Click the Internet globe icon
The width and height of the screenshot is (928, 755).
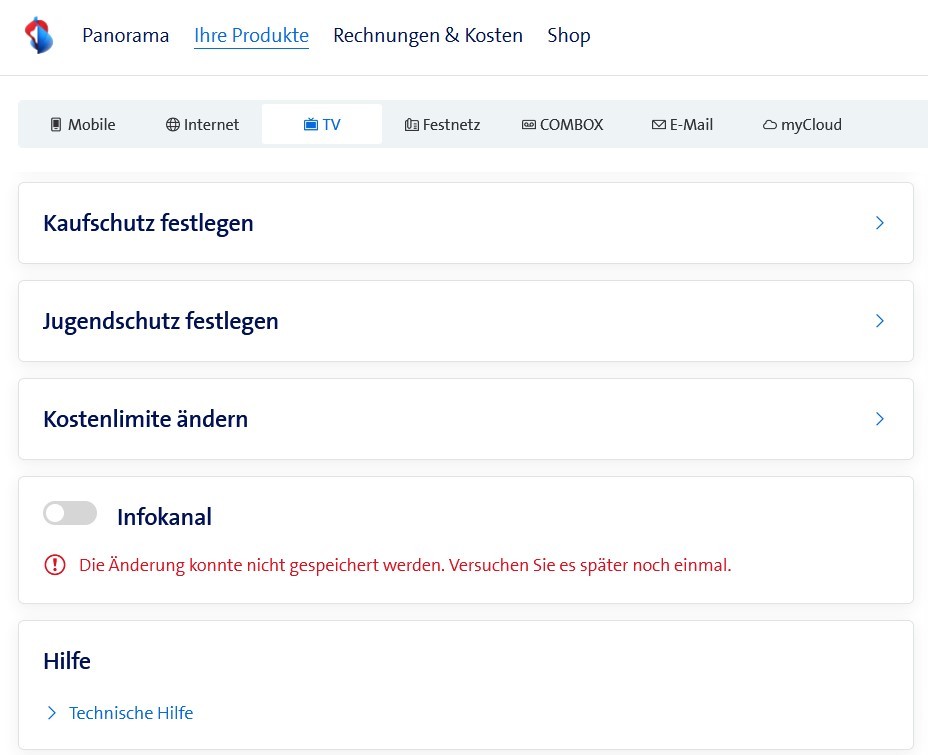click(x=173, y=125)
